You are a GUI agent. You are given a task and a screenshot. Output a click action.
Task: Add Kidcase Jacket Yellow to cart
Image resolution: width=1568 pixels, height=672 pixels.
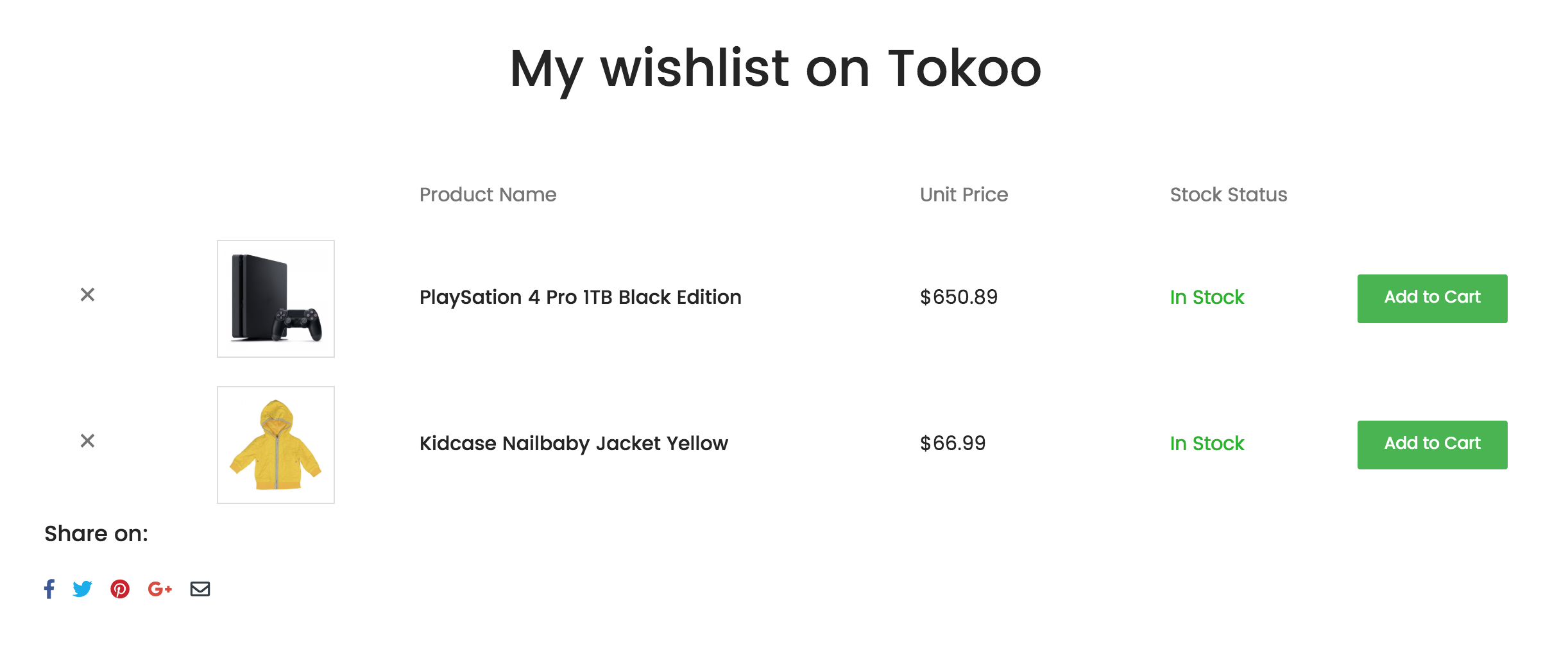pyautogui.click(x=1432, y=445)
